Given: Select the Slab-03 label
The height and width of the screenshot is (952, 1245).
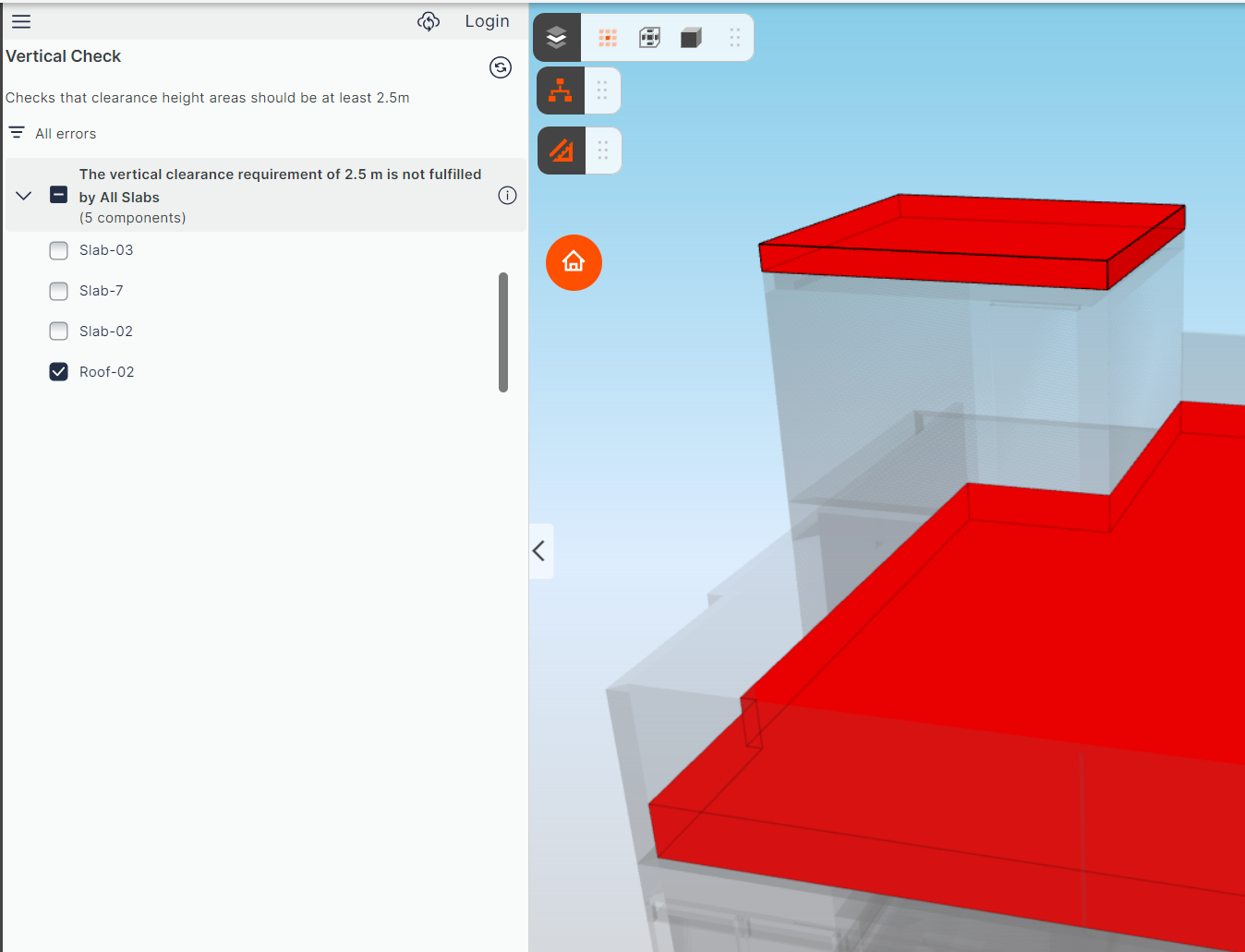Looking at the screenshot, I should point(106,250).
